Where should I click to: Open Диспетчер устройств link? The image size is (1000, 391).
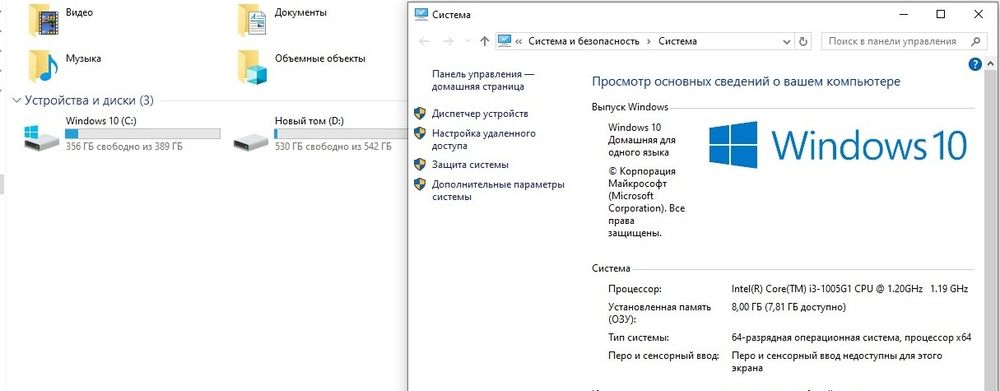[480, 114]
